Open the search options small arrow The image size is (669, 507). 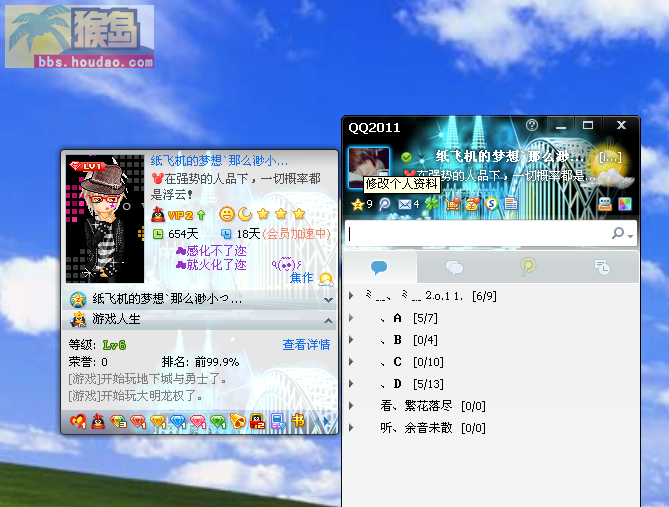tap(630, 236)
